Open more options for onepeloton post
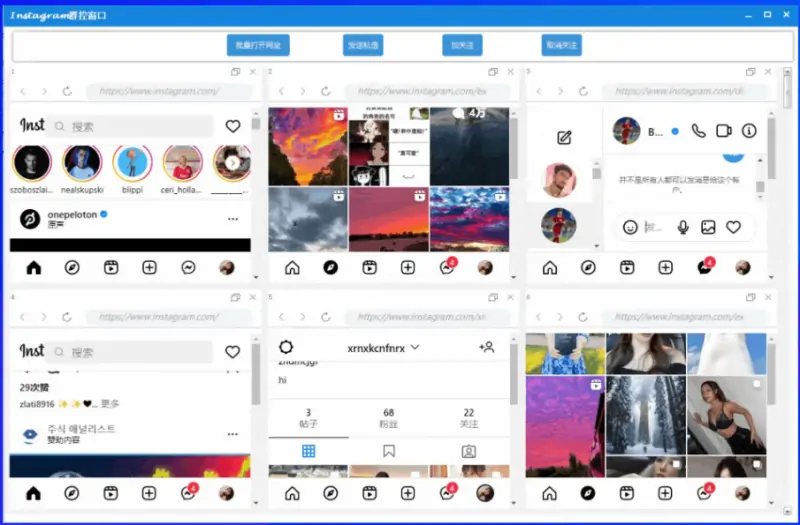800x525 pixels. pos(233,219)
